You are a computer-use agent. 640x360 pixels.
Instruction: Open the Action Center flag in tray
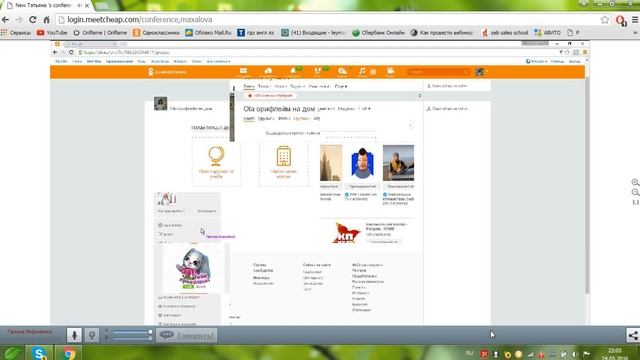tap(586, 354)
